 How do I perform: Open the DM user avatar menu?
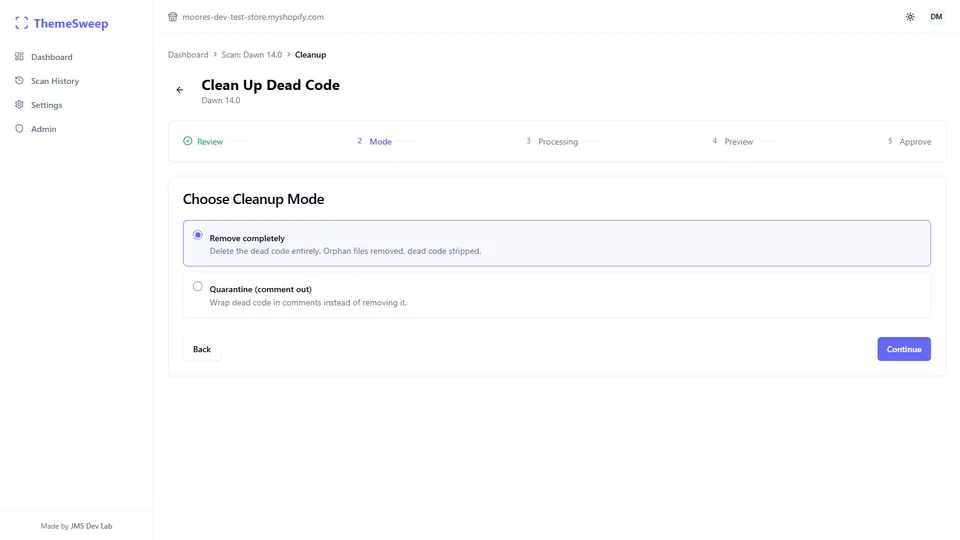(936, 17)
